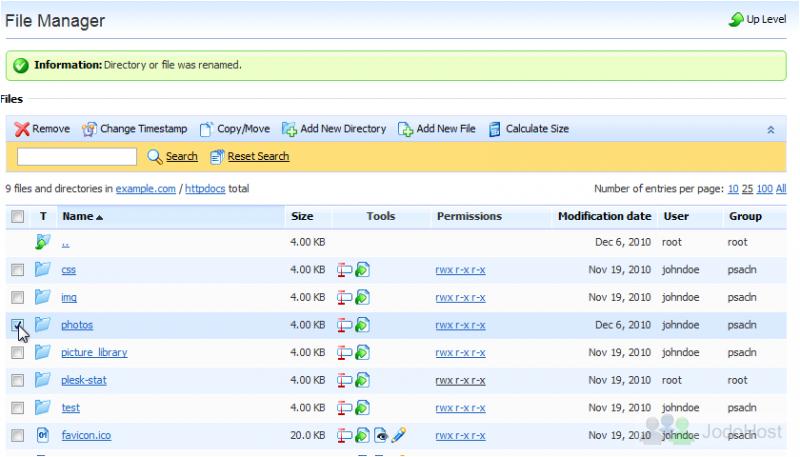
Task: Check the css folder checkbox
Action: tap(17, 269)
